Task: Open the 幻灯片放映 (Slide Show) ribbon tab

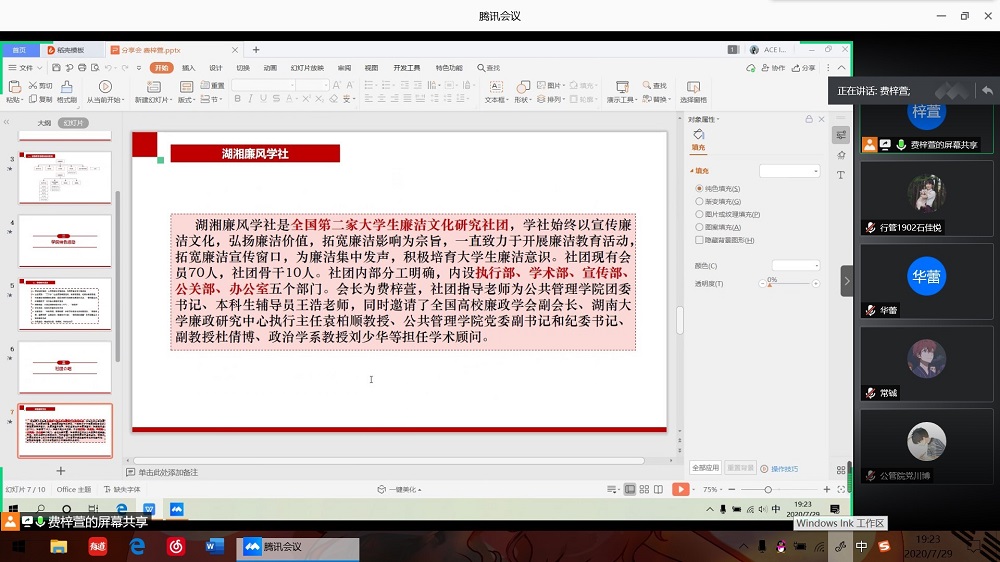Action: (307, 68)
